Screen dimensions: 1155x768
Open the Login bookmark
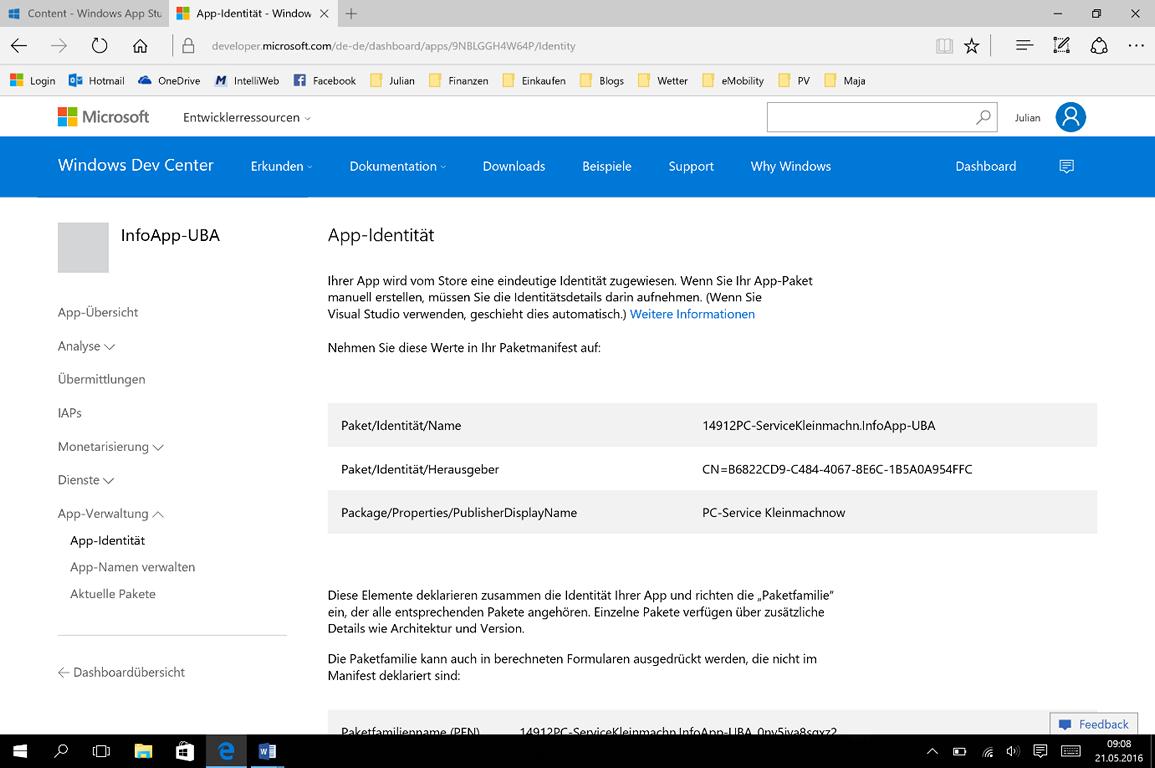click(32, 81)
